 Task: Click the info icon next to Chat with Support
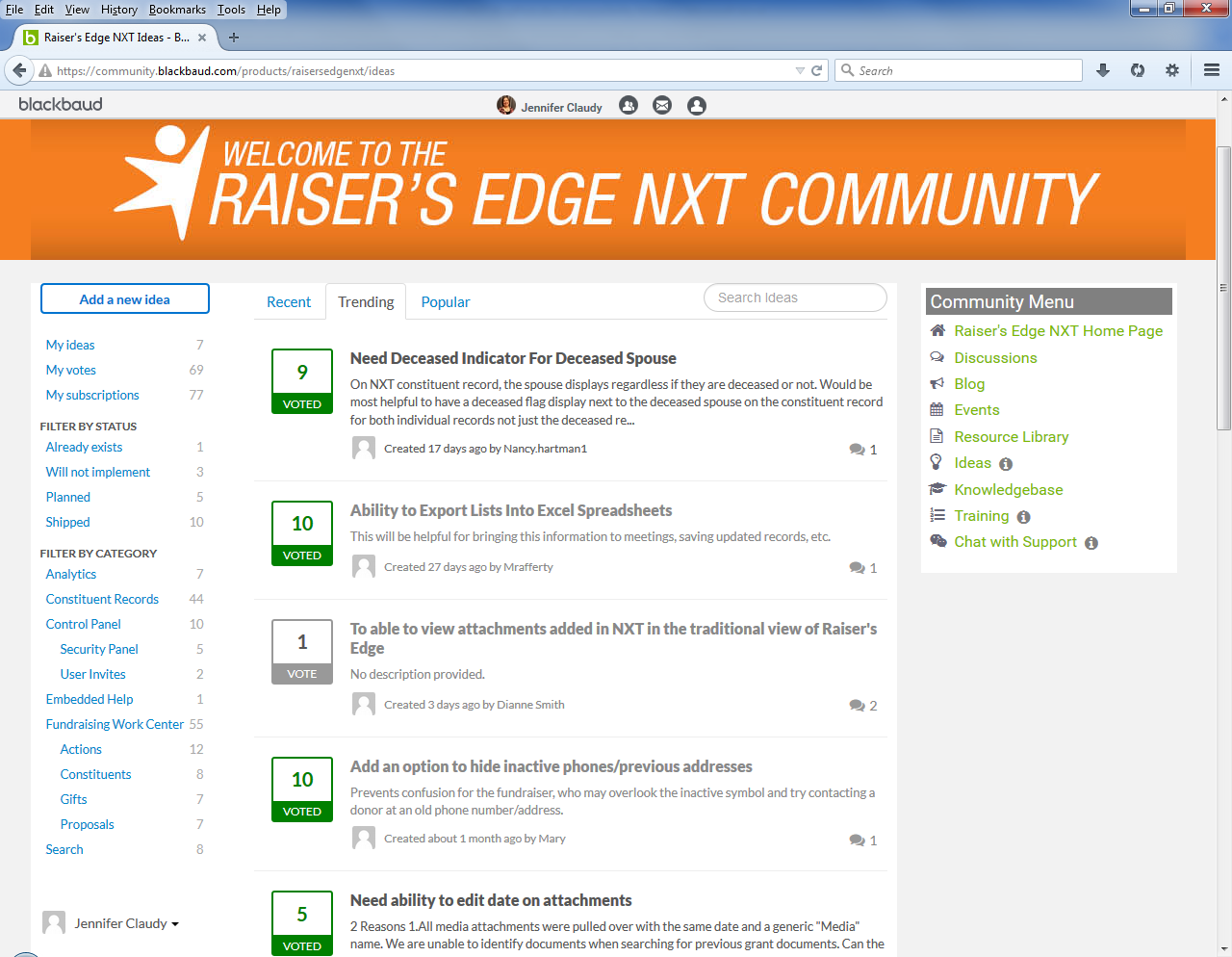[1091, 543]
